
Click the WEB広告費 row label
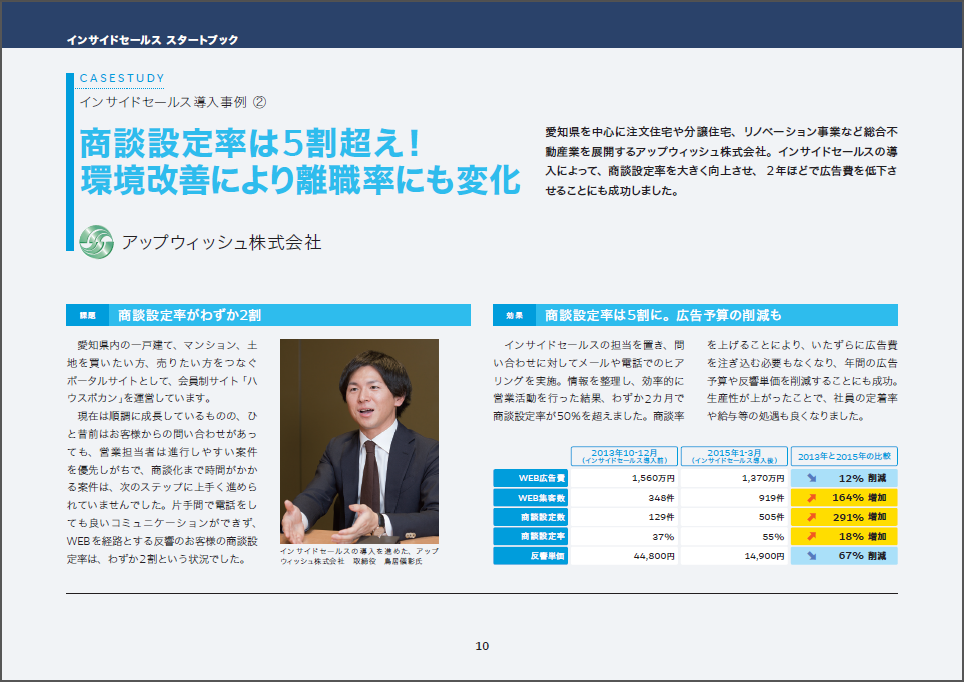tap(531, 478)
